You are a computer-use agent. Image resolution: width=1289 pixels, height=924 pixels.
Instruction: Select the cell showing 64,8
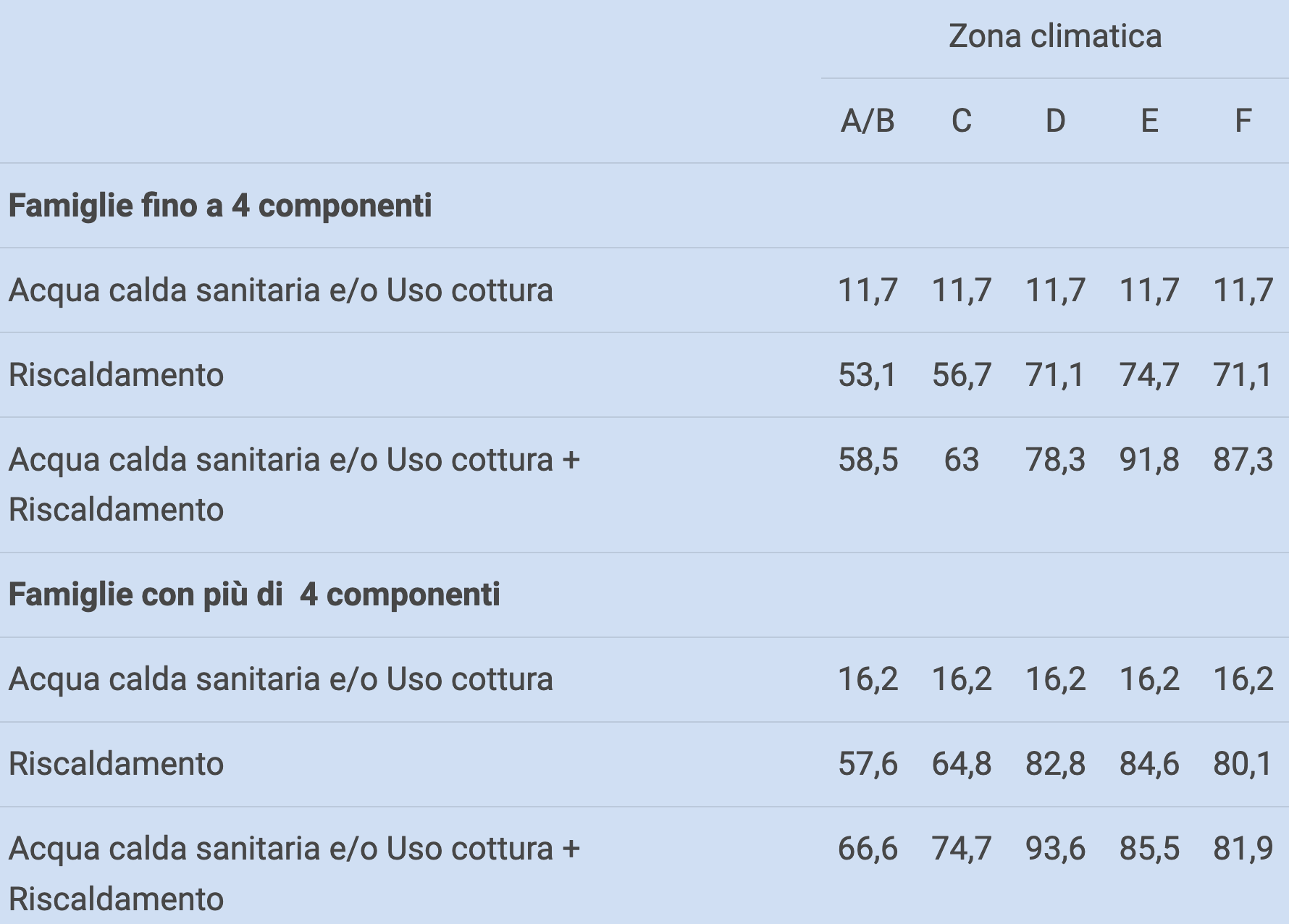(x=961, y=764)
